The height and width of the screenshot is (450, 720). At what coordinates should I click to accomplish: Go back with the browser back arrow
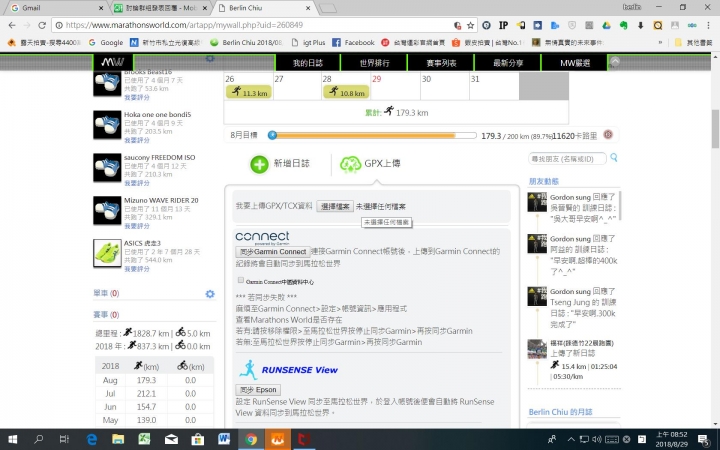12,25
